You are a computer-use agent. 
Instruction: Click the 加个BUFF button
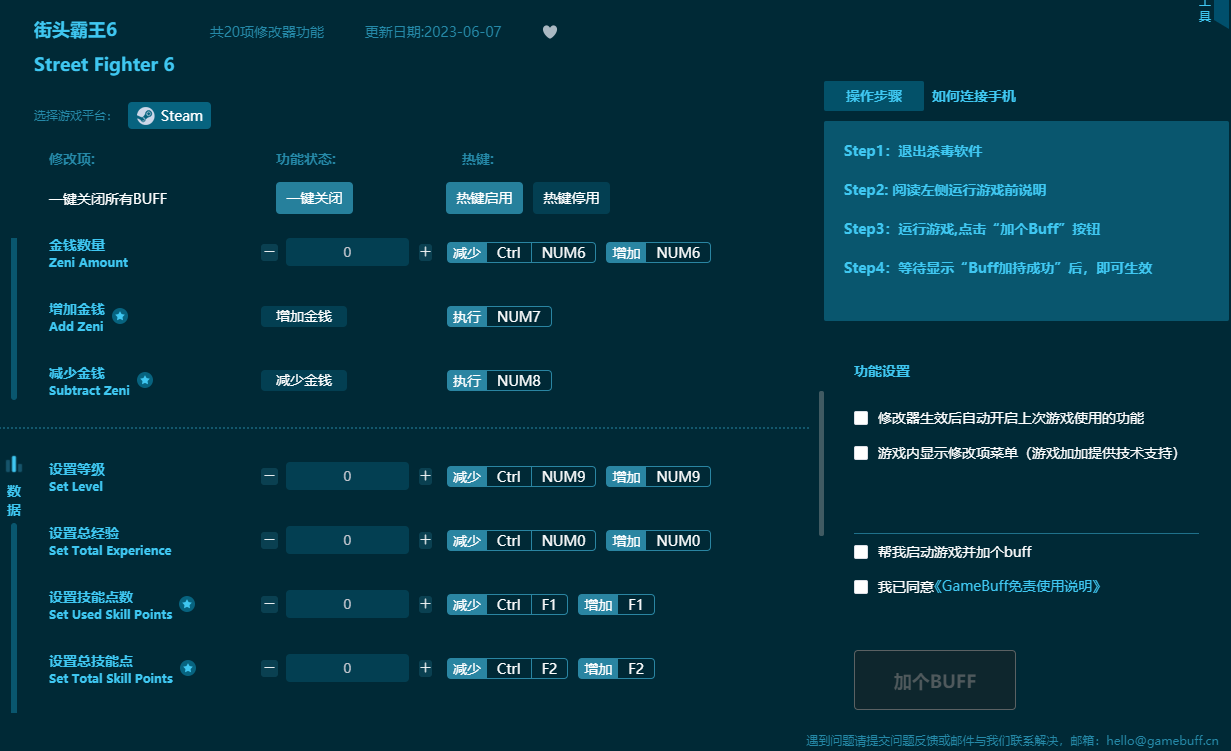click(935, 681)
